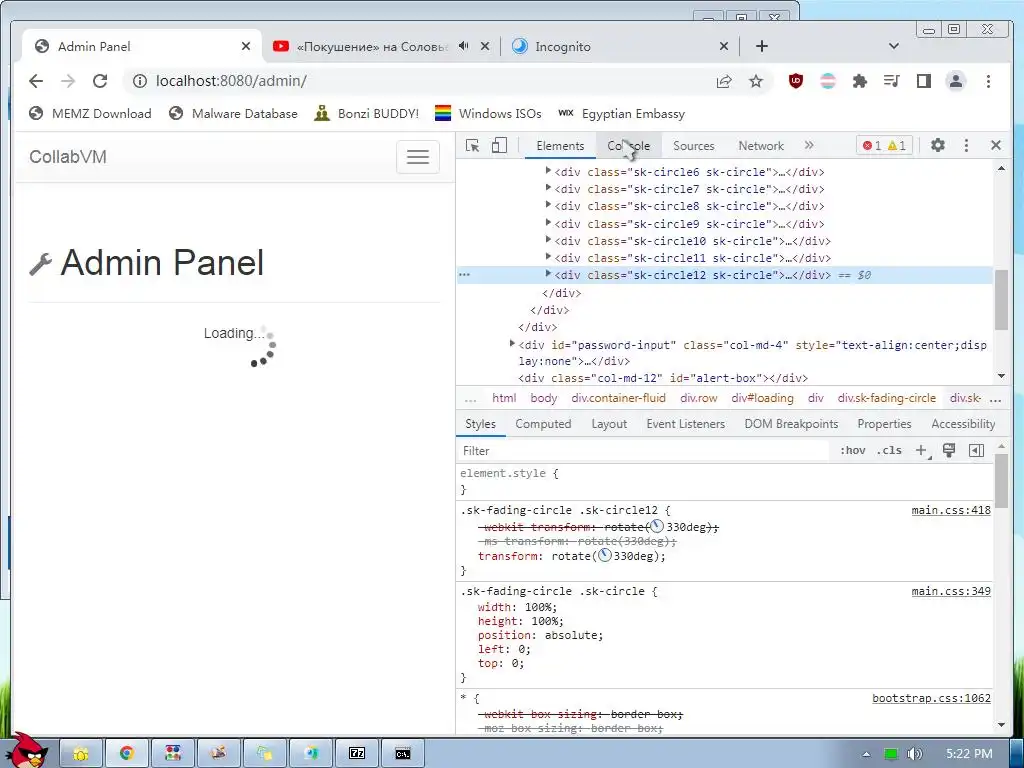Show more DevTools tabs chevron
The width and height of the screenshot is (1024, 768).
click(809, 145)
